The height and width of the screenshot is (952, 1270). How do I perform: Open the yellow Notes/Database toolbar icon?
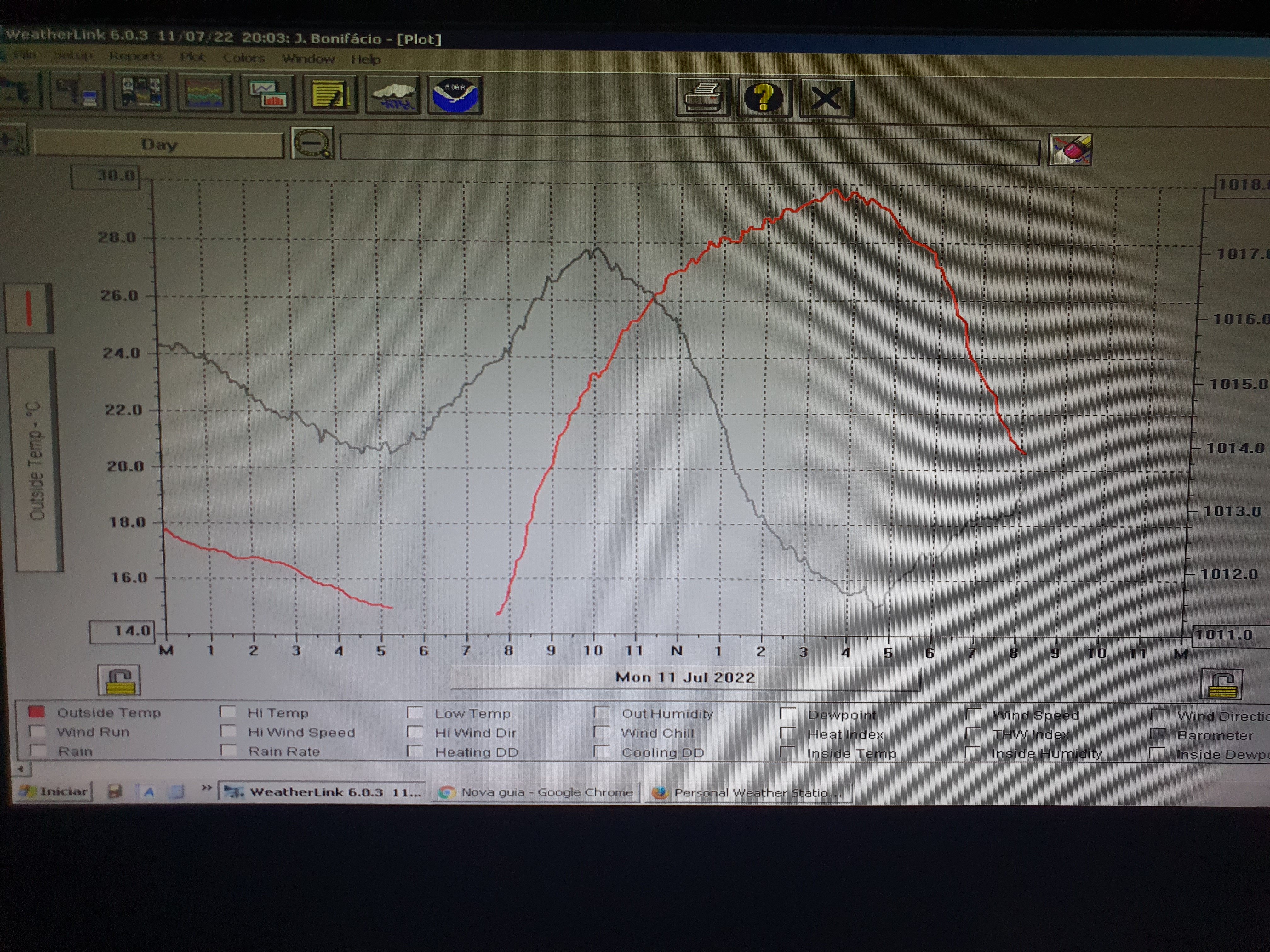pyautogui.click(x=331, y=95)
